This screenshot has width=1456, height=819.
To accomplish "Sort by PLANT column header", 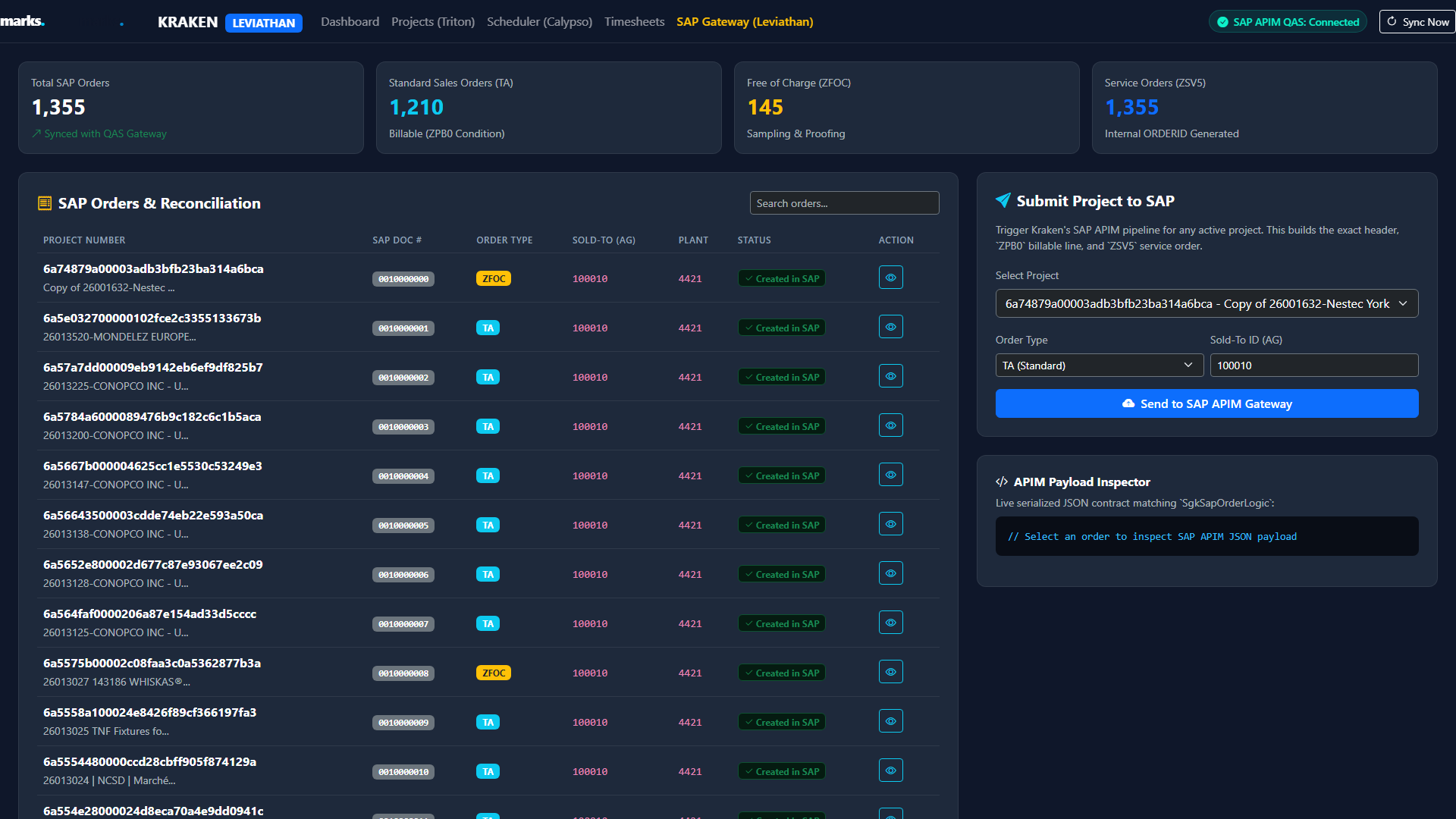I will [x=693, y=240].
